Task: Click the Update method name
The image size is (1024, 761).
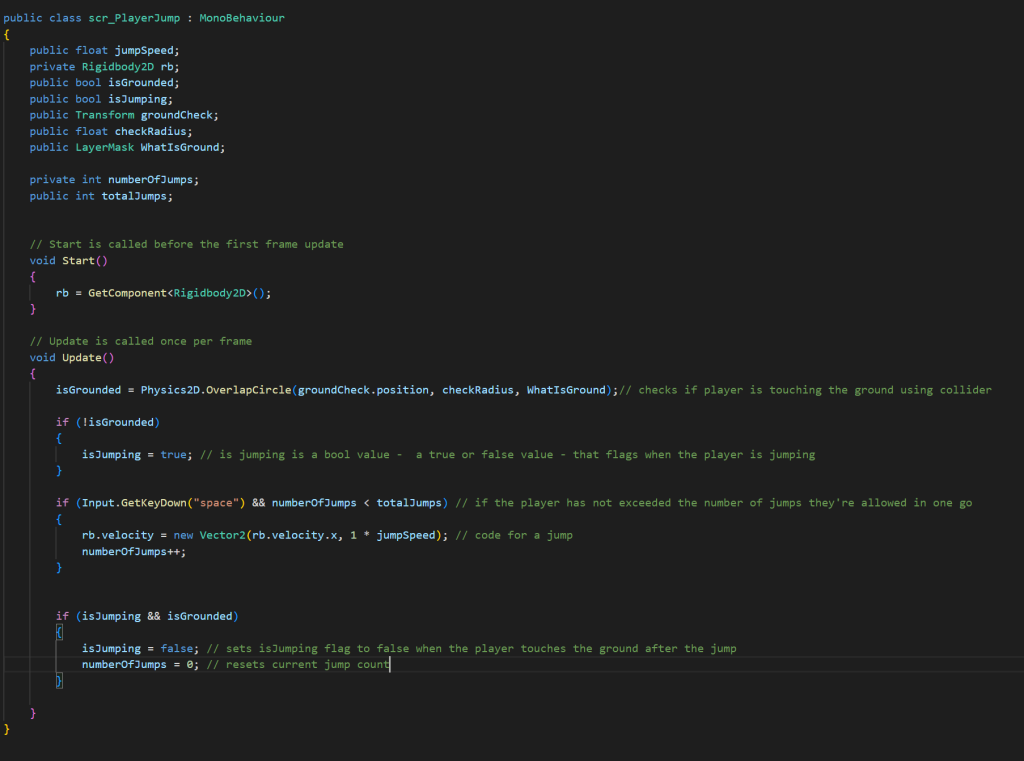Action: [81, 358]
